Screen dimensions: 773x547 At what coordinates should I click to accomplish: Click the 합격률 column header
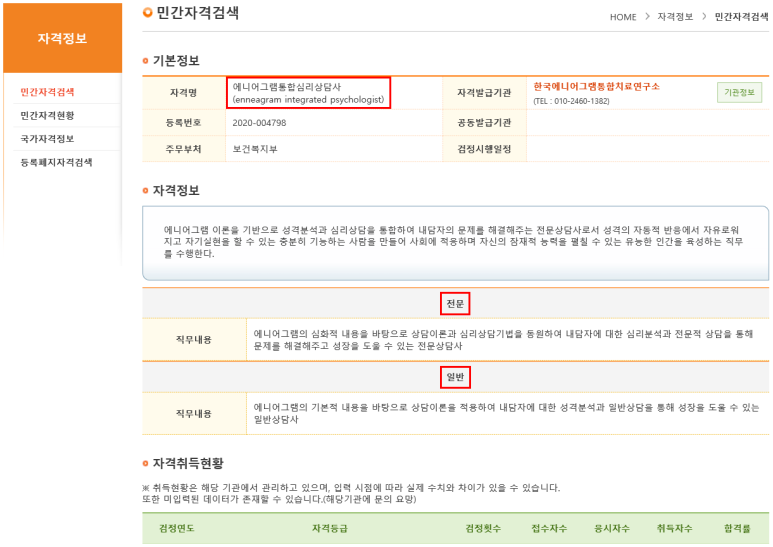pyautogui.click(x=737, y=528)
